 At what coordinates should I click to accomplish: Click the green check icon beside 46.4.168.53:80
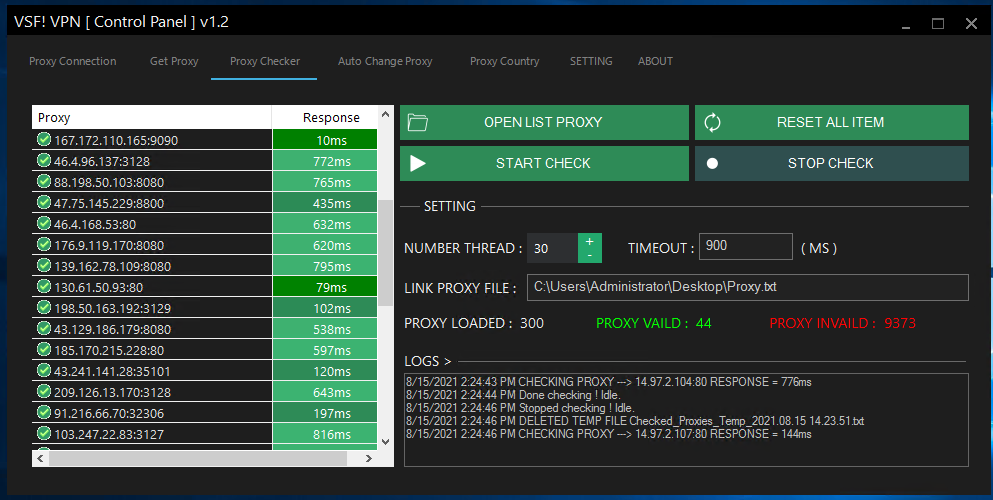pyautogui.click(x=44, y=223)
